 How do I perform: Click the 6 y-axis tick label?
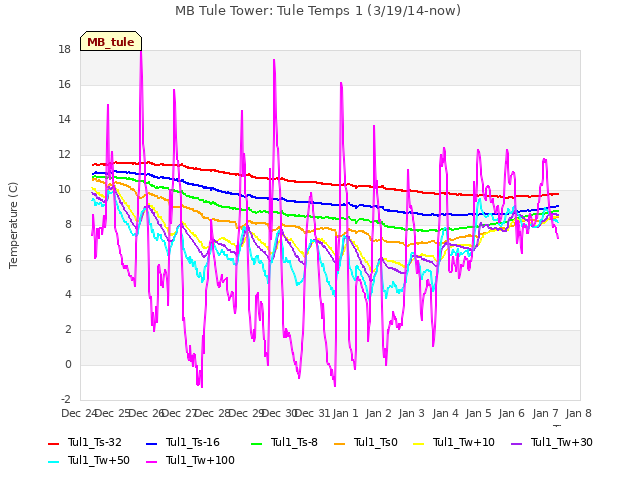coord(68,260)
